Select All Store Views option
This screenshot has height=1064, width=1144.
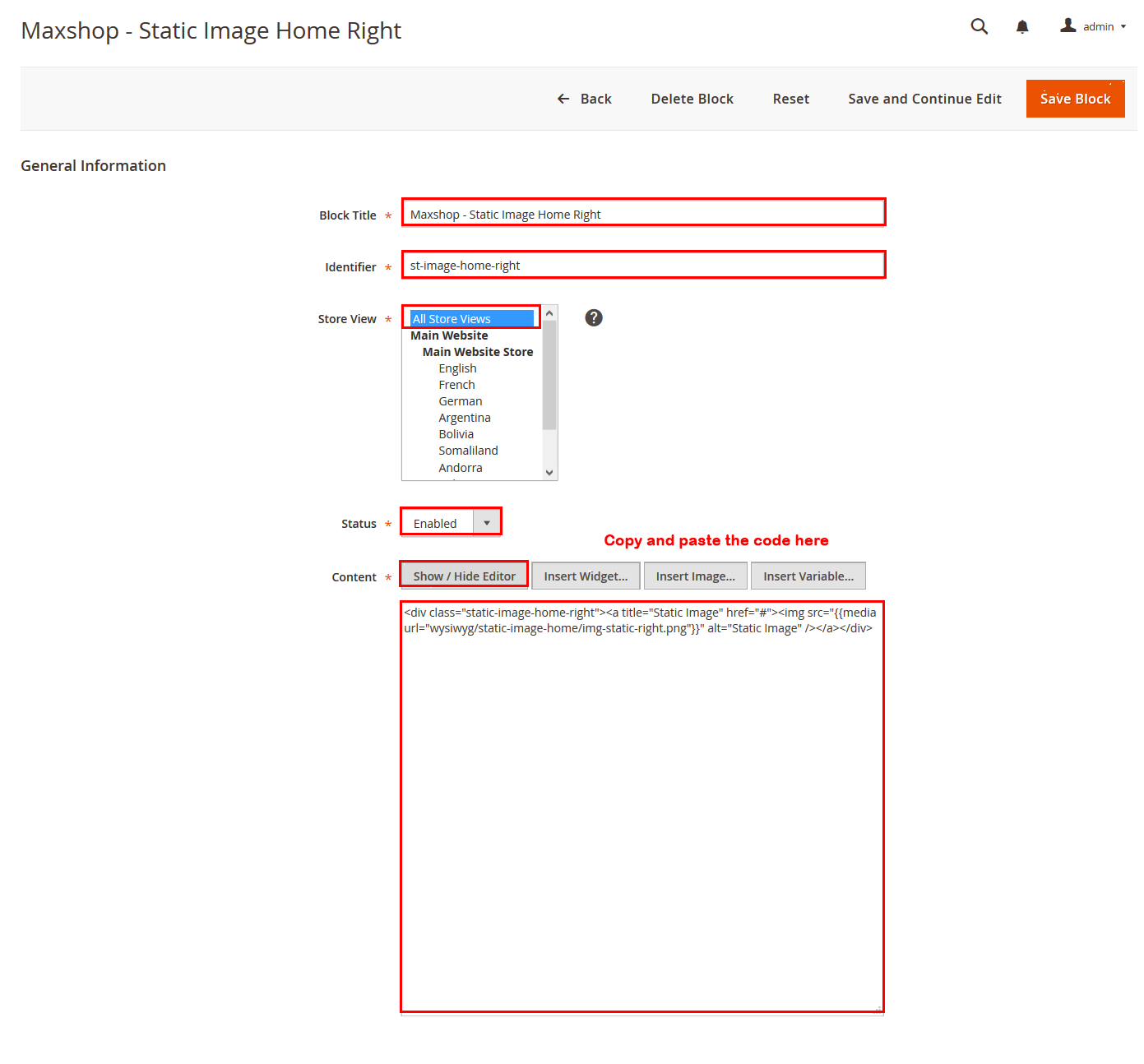tap(472, 318)
